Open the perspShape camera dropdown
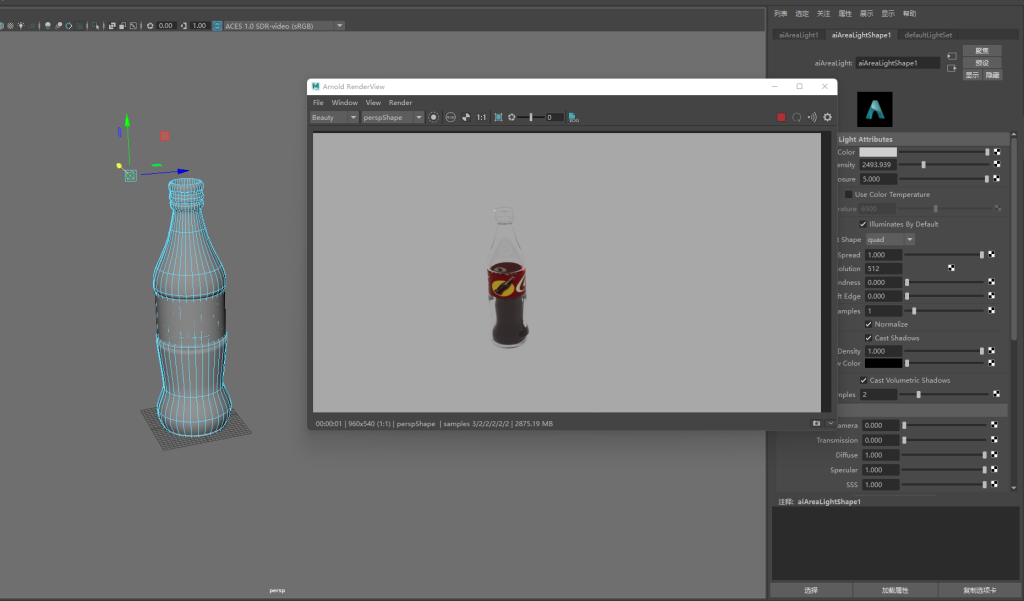 pos(392,118)
